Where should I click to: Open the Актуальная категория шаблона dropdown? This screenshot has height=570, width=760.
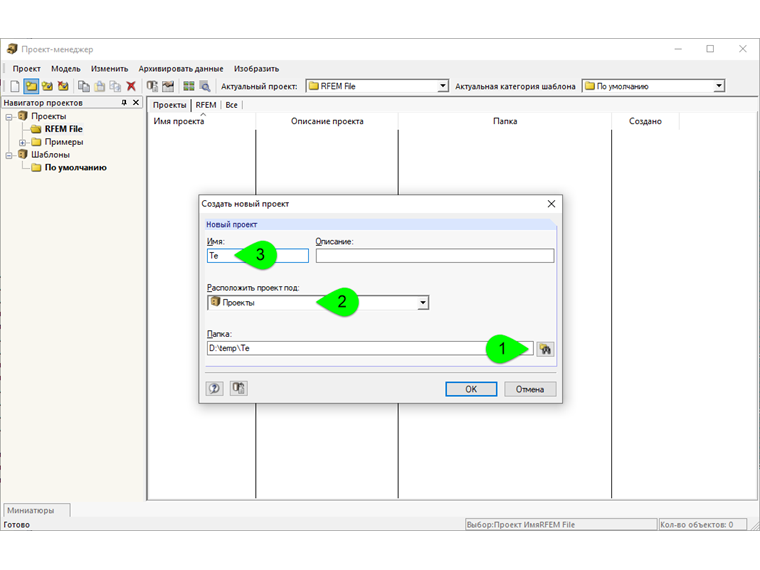(x=719, y=86)
